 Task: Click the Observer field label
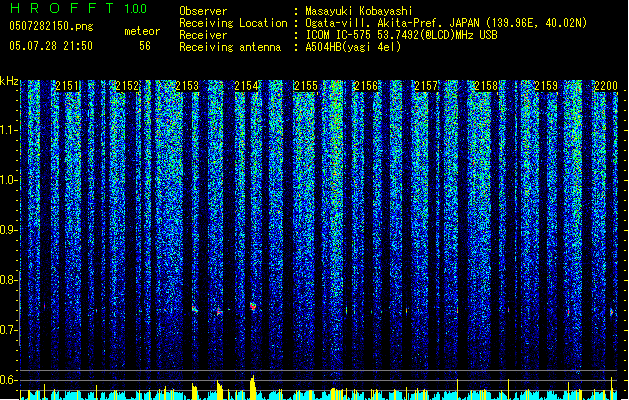203,11
